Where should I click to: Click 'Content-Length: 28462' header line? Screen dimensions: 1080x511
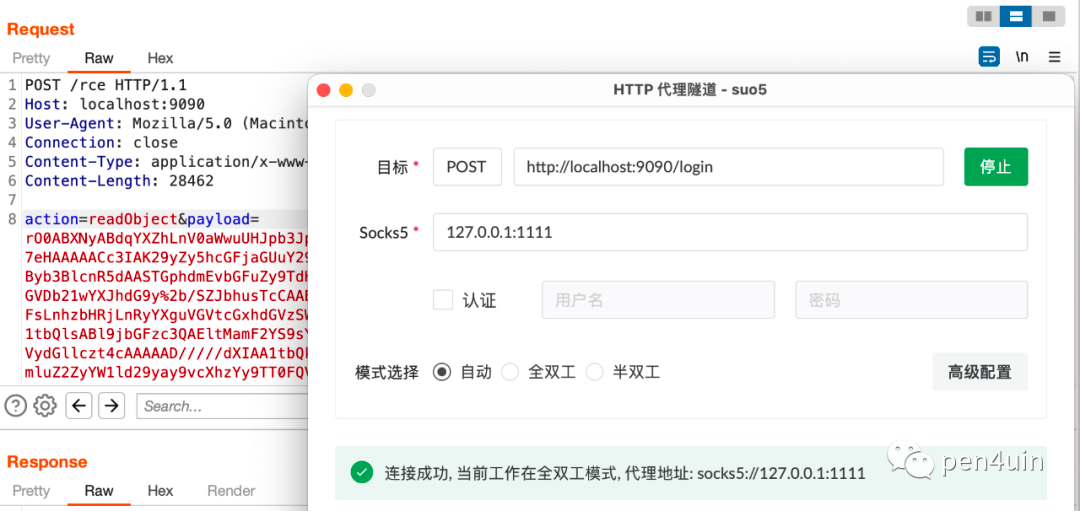click(x=119, y=181)
